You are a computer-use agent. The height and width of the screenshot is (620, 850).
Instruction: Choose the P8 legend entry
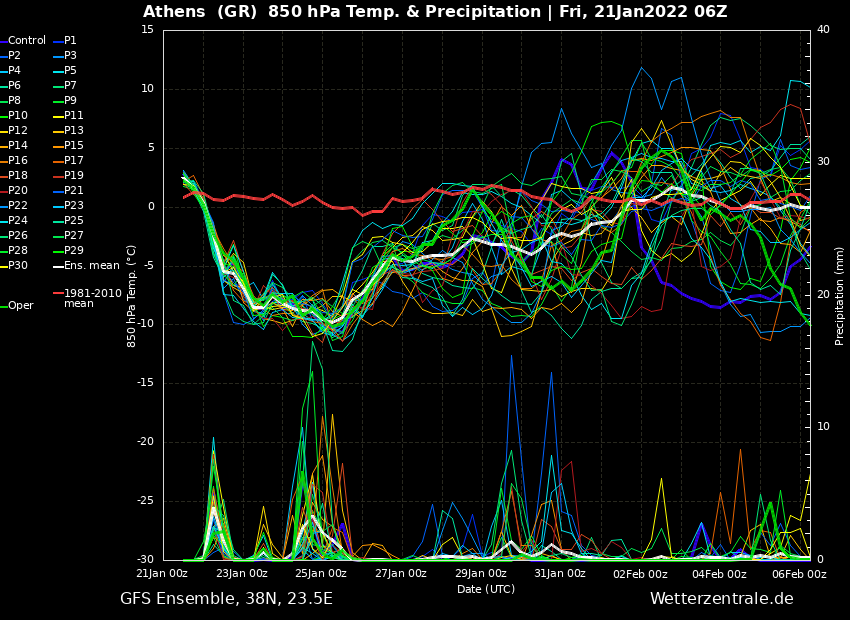pos(14,100)
